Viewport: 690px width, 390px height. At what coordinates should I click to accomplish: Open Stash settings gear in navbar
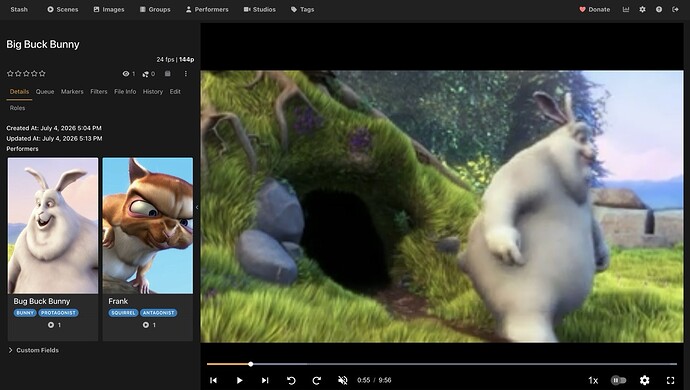click(642, 9)
